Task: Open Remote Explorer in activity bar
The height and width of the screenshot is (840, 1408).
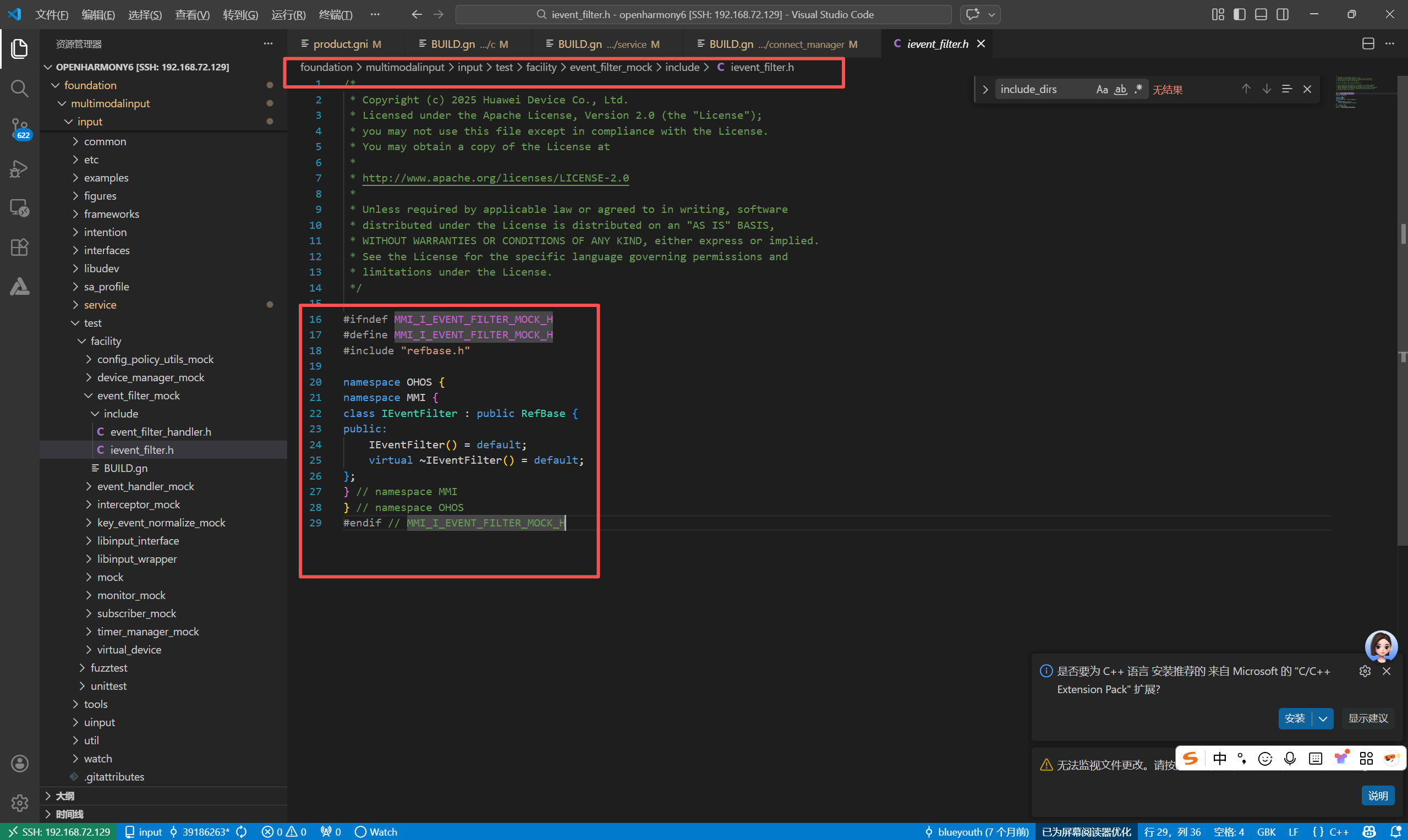Action: pyautogui.click(x=19, y=208)
